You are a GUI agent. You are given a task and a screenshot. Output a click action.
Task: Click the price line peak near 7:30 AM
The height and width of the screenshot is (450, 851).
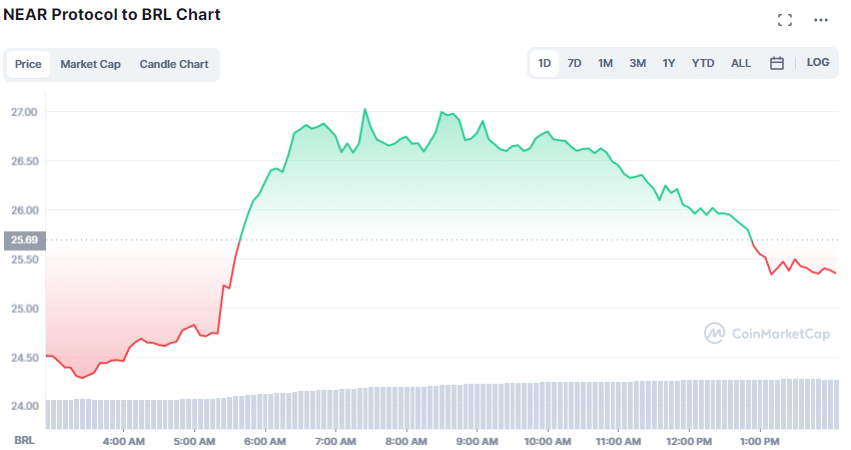pyautogui.click(x=365, y=109)
